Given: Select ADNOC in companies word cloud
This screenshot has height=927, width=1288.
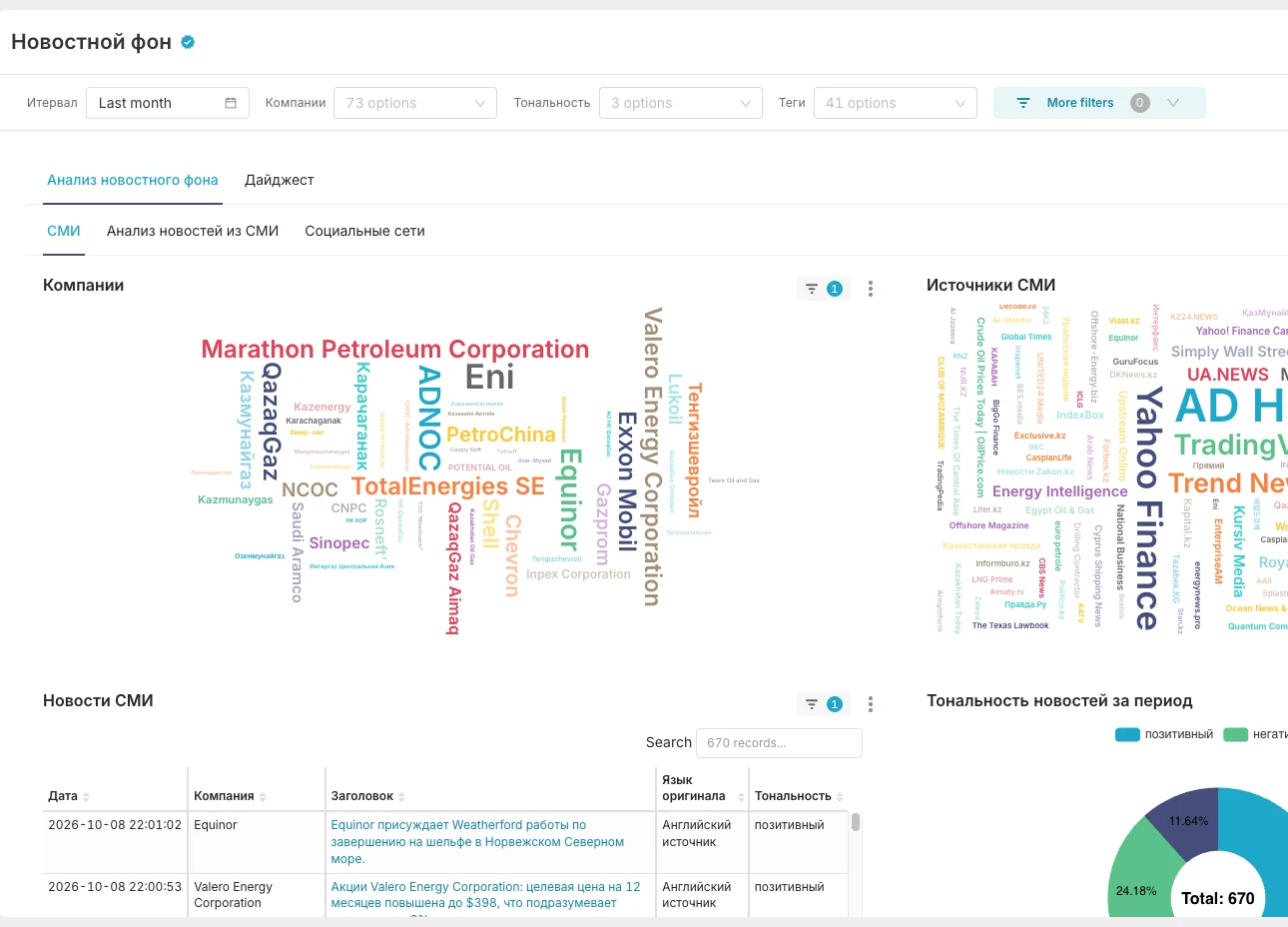Looking at the screenshot, I should coord(429,418).
